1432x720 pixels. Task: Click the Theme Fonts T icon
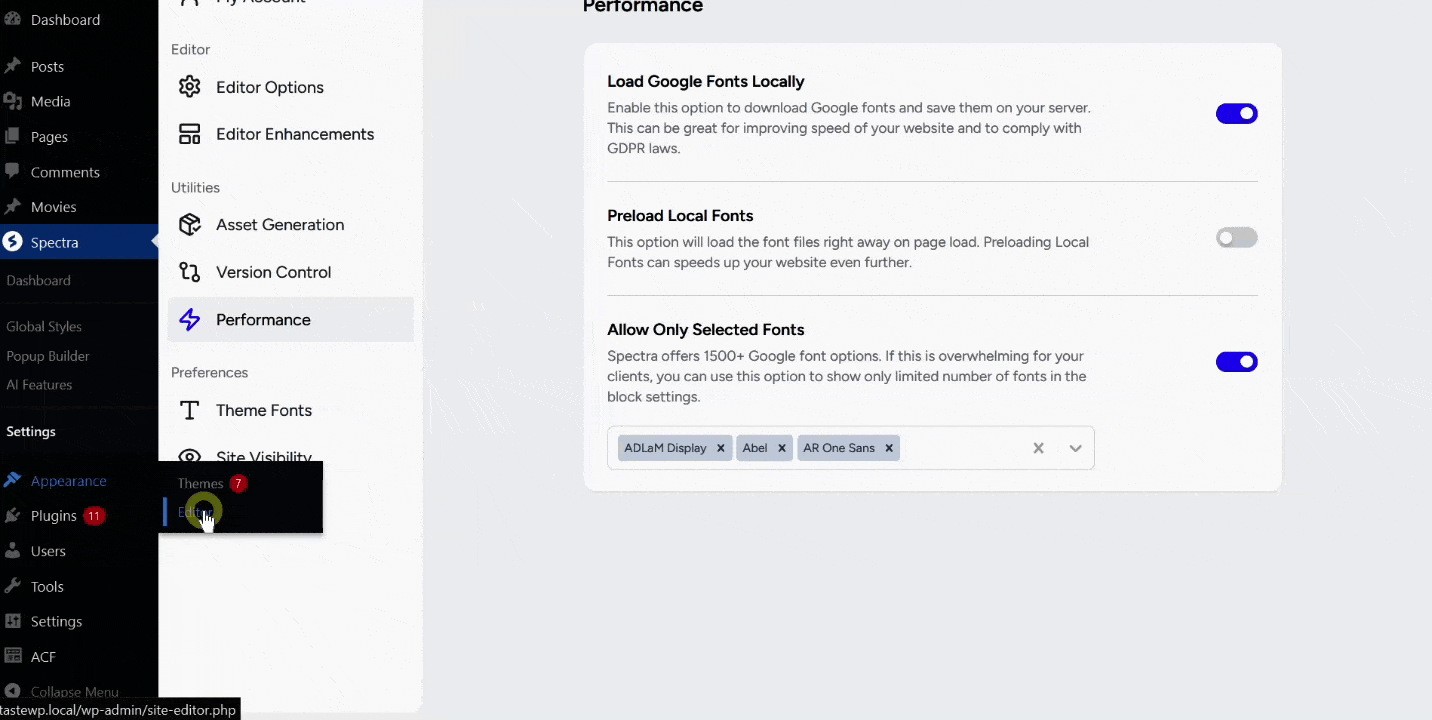pos(189,411)
